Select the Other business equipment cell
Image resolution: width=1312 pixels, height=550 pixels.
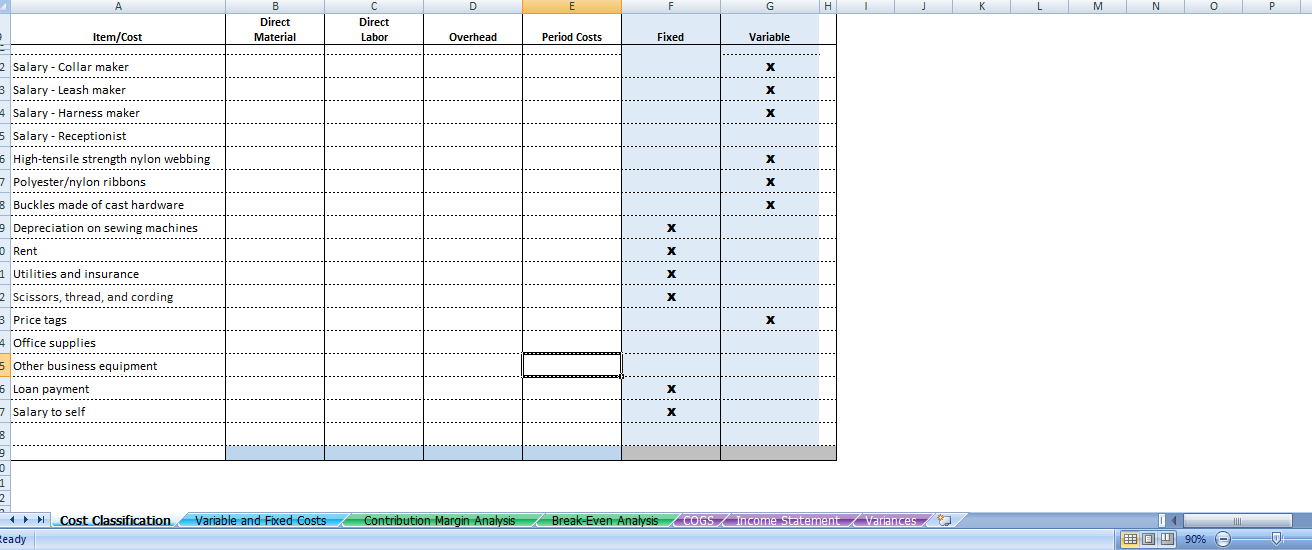tap(118, 366)
